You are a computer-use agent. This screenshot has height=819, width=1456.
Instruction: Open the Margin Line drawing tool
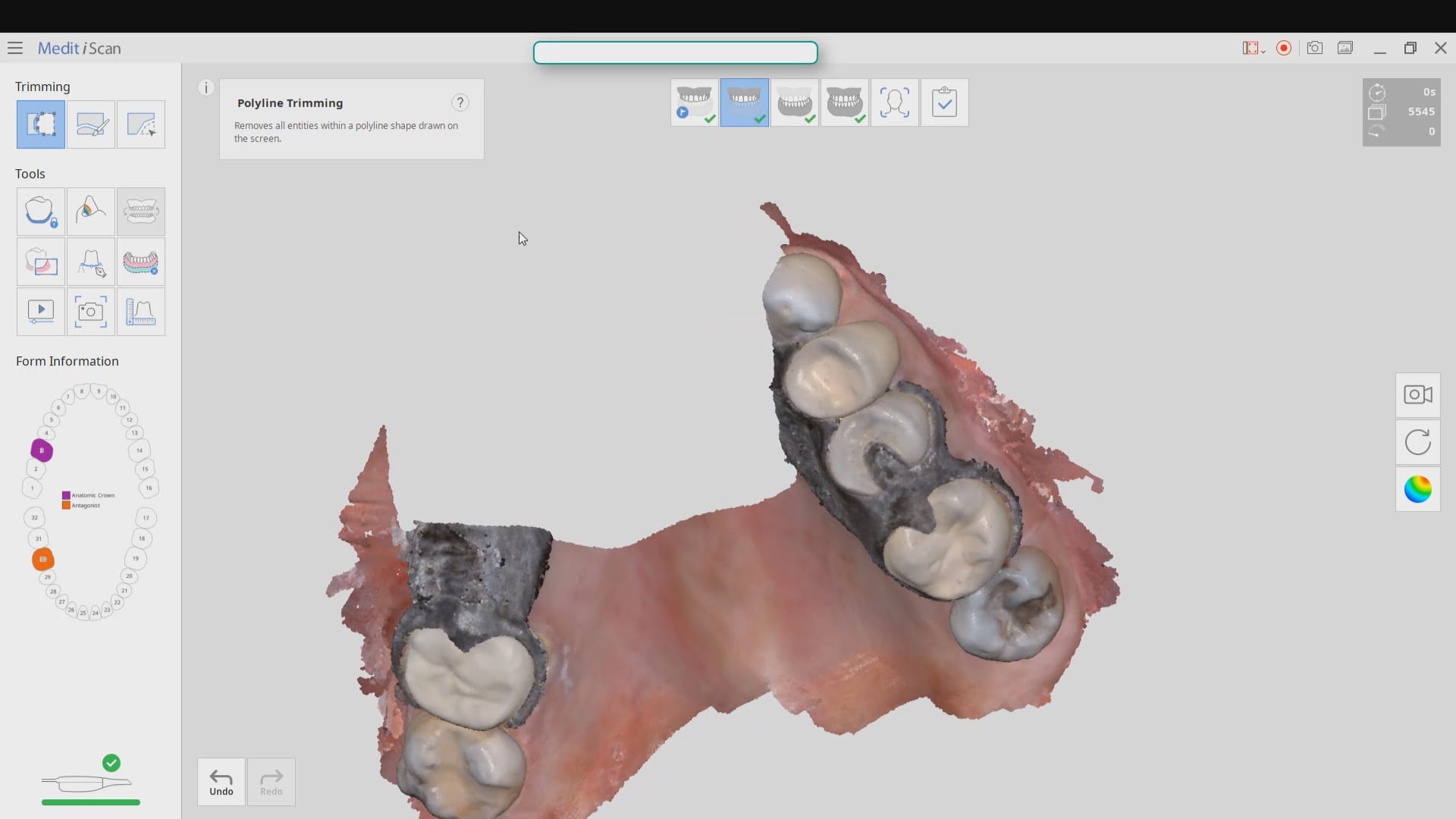(x=91, y=262)
